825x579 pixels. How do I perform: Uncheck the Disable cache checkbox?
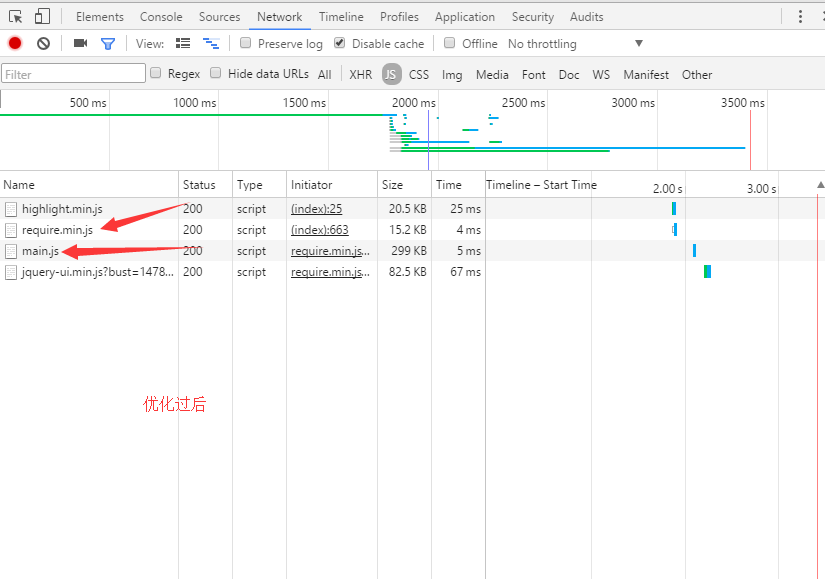pyautogui.click(x=340, y=43)
